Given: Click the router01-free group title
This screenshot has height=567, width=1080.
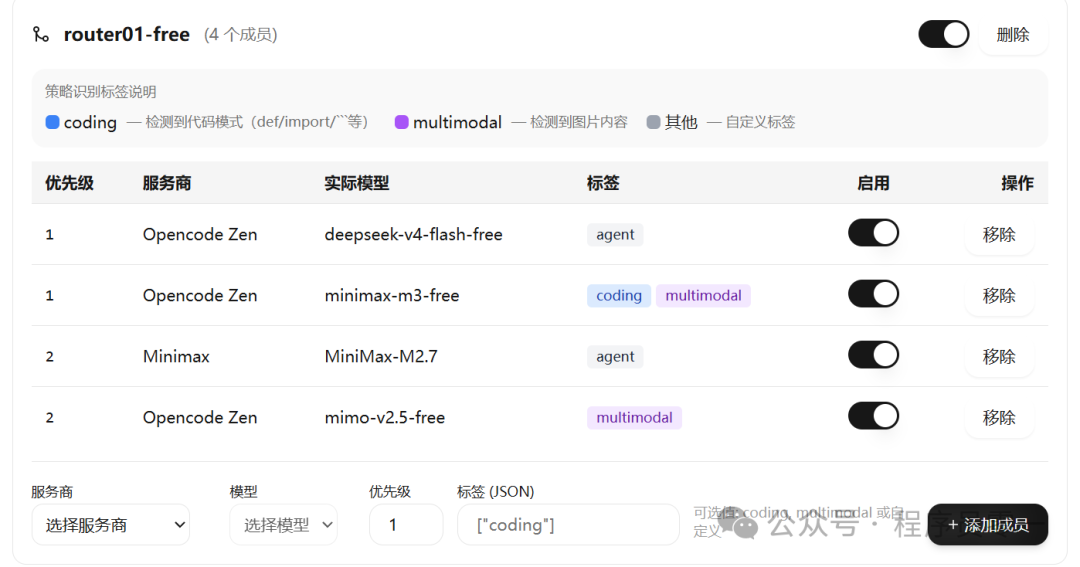Looking at the screenshot, I should (x=127, y=34).
